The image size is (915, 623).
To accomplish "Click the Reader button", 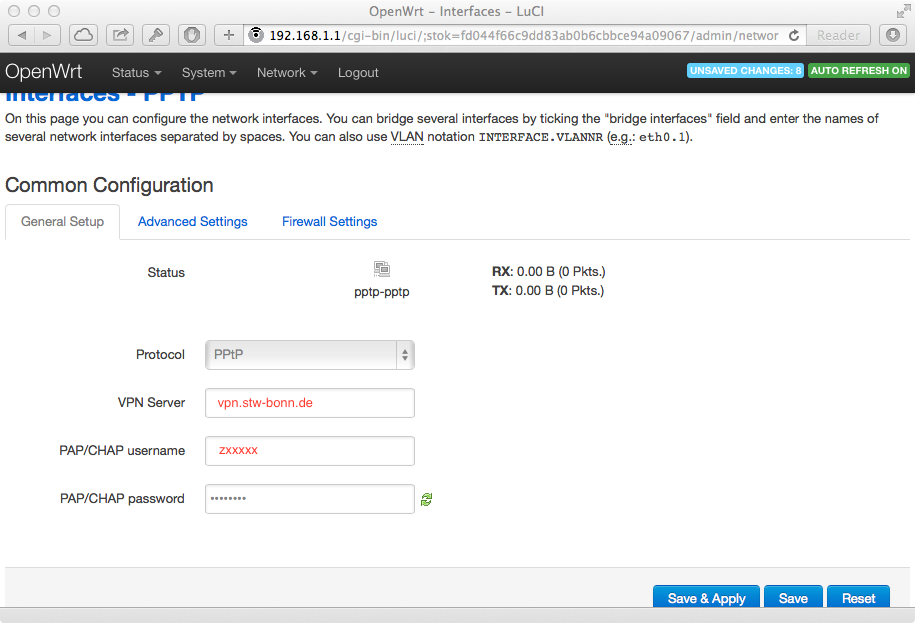I will click(x=838, y=36).
